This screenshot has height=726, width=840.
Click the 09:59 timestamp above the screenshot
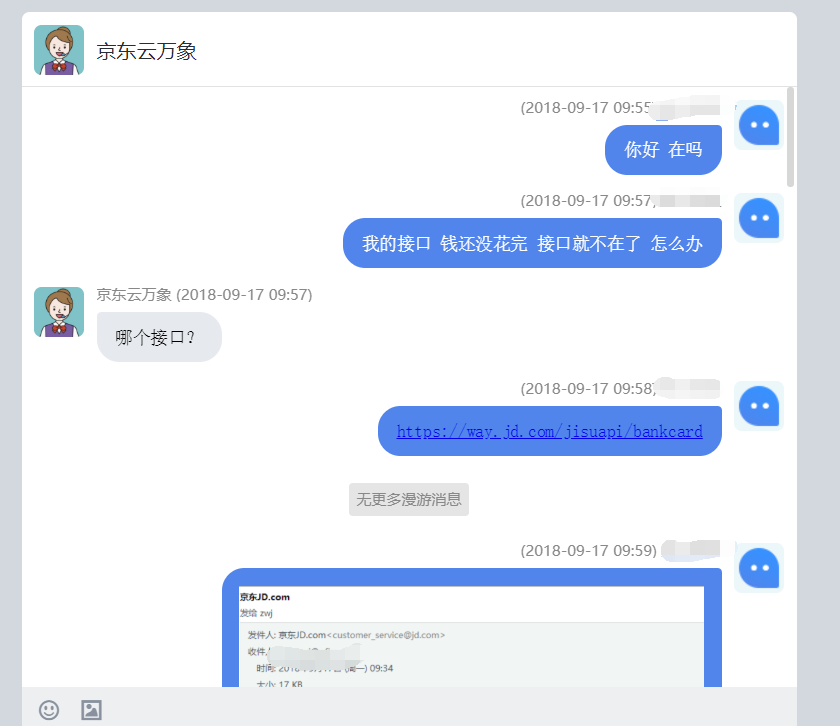point(588,550)
